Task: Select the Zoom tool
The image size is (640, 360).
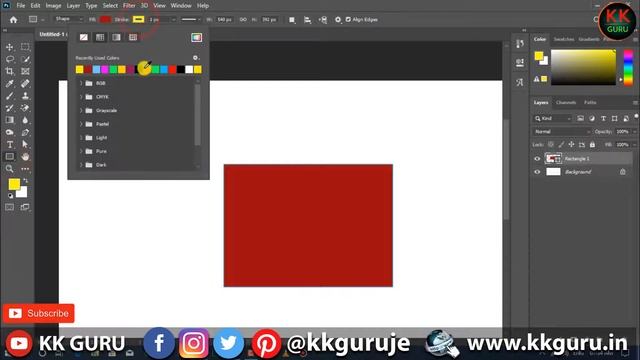Action: (x=9, y=169)
